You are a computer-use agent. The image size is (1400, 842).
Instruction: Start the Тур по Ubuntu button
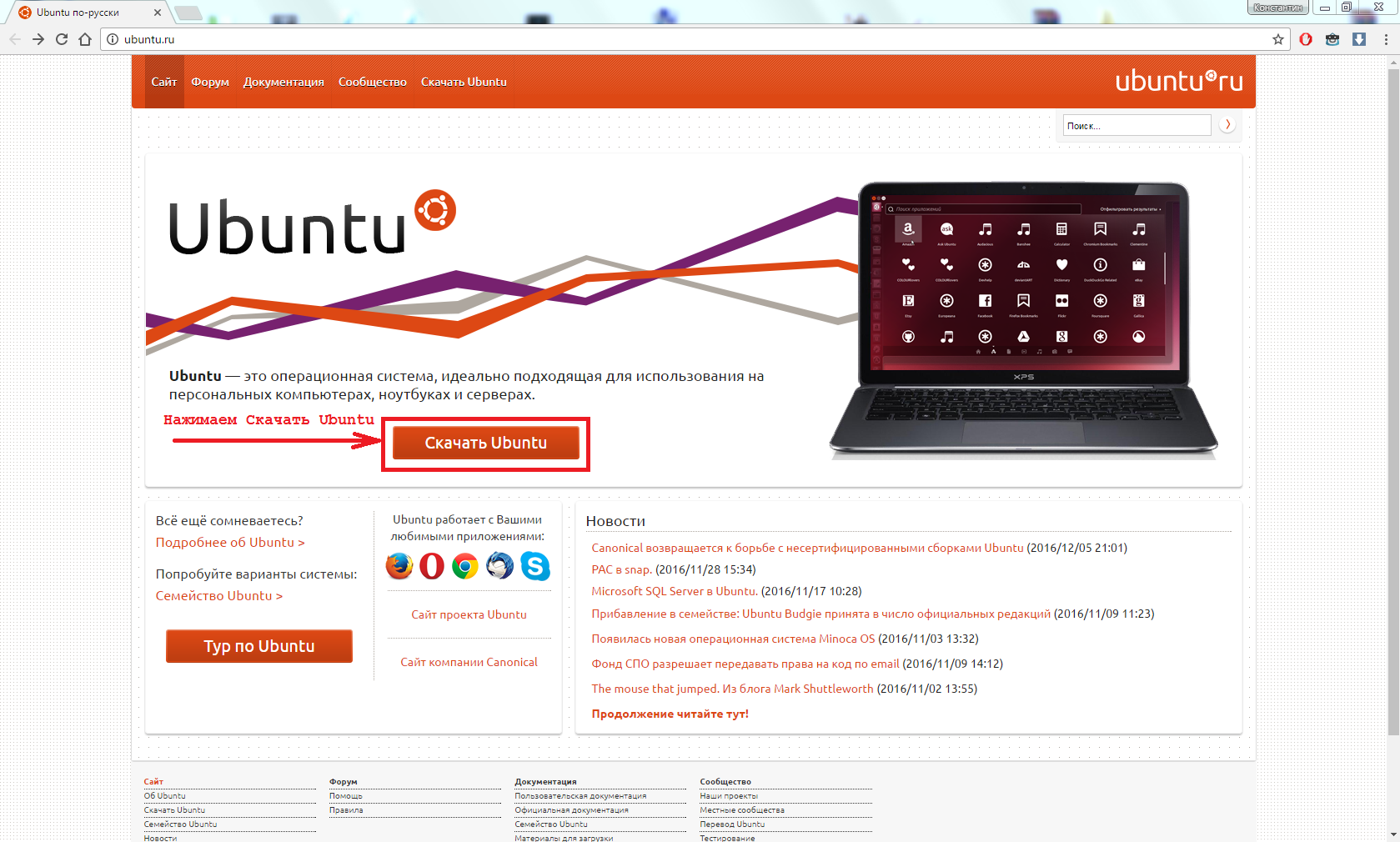point(259,646)
